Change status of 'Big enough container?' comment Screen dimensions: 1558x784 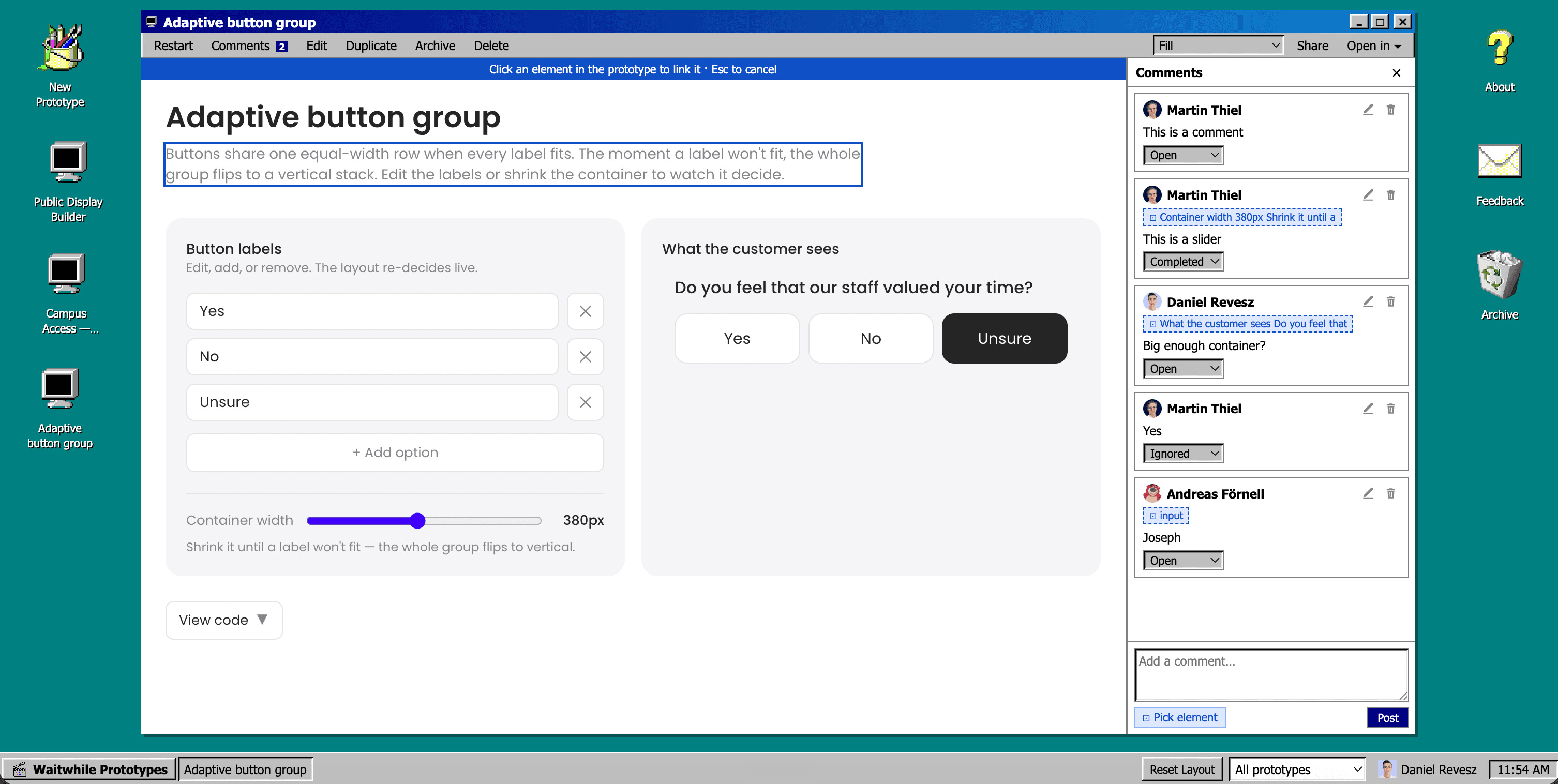(1182, 369)
